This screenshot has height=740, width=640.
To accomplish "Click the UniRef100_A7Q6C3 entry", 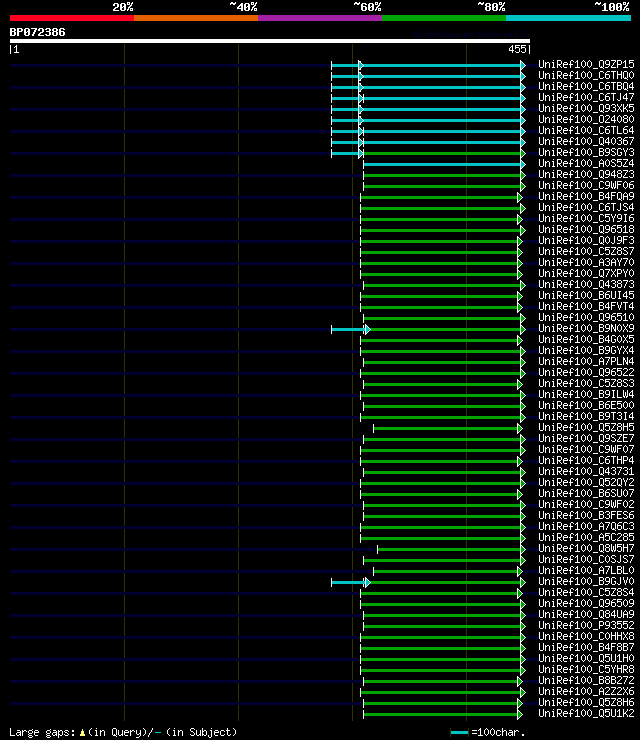I will tap(586, 526).
